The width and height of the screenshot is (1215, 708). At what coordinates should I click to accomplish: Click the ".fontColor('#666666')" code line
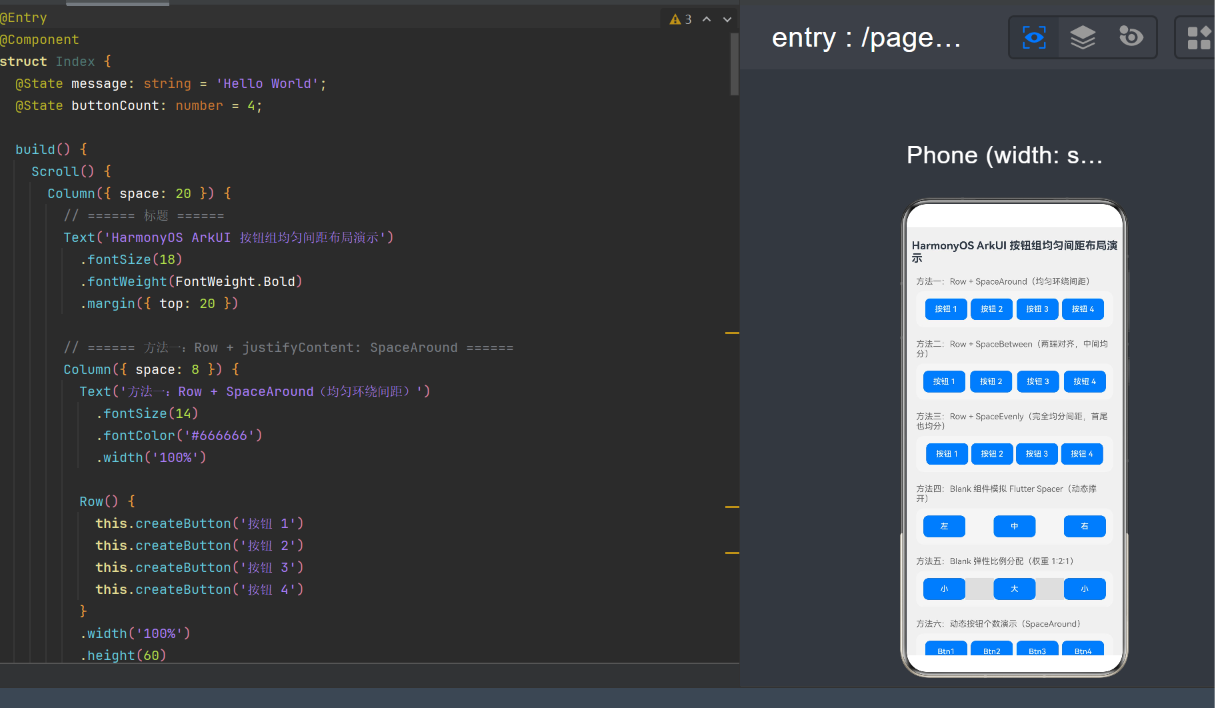(179, 435)
